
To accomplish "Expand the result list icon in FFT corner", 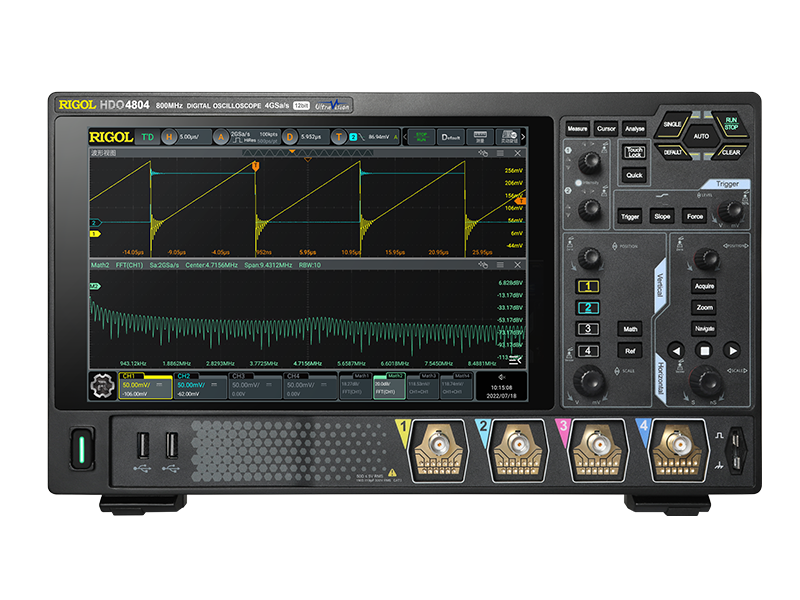I will 515,360.
